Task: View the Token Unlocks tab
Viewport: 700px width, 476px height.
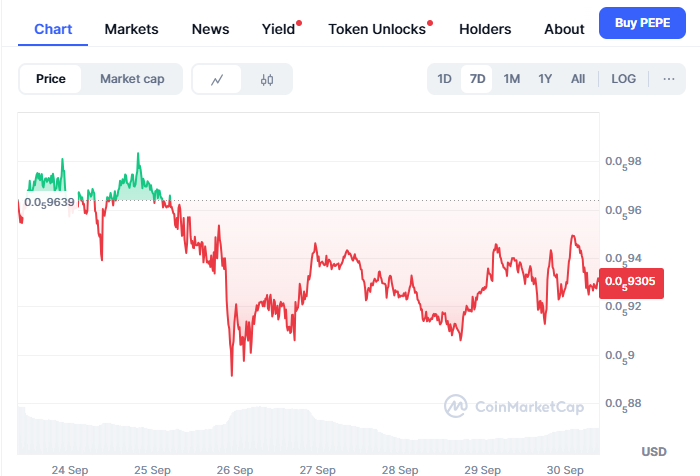Action: tap(376, 29)
